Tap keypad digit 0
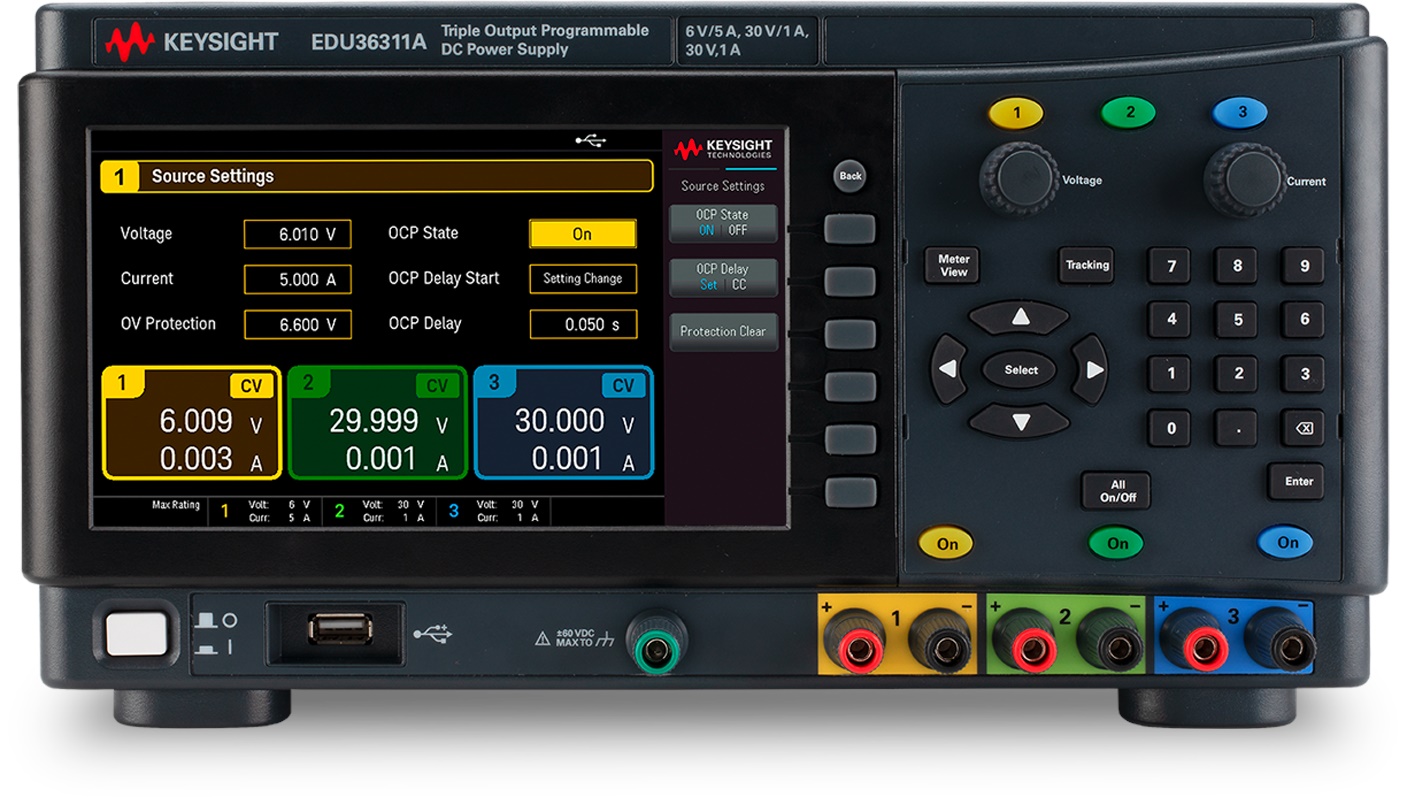The width and height of the screenshot is (1407, 804). (x=1171, y=428)
